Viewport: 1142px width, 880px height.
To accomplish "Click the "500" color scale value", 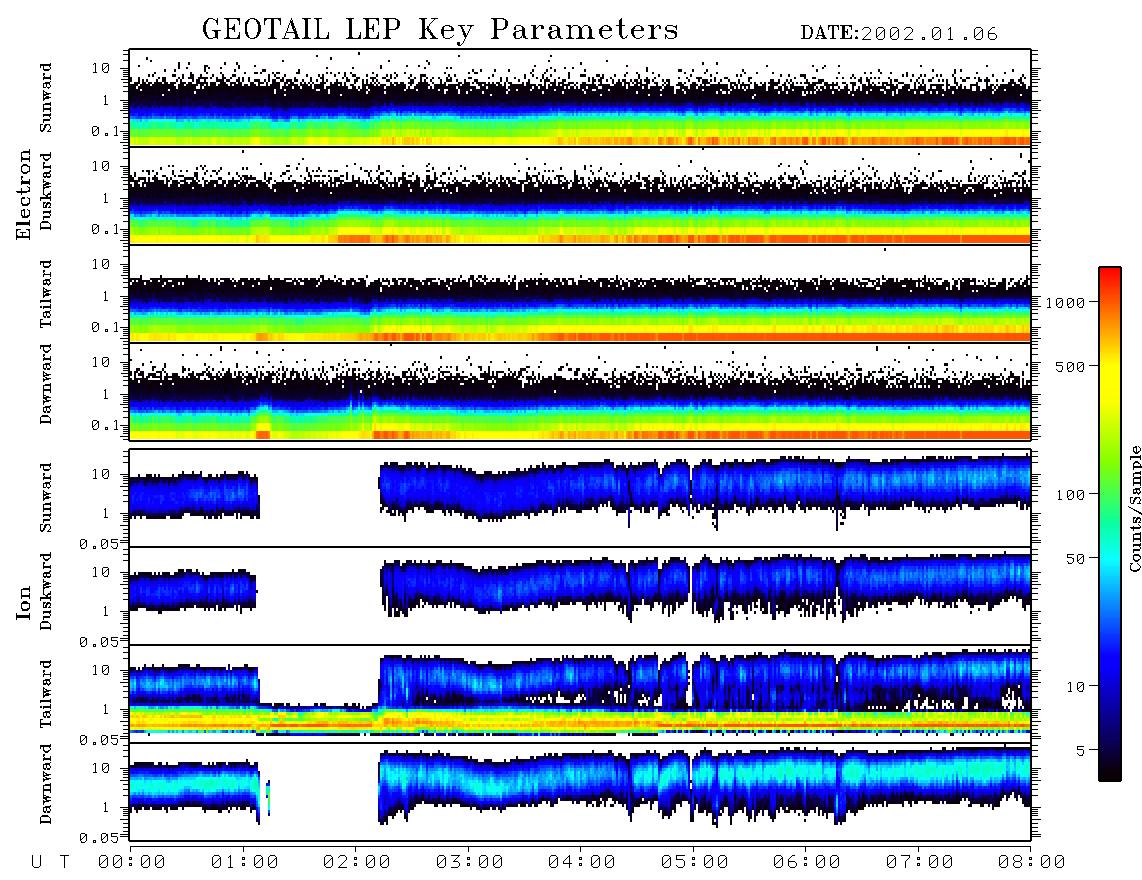I will pos(1070,366).
